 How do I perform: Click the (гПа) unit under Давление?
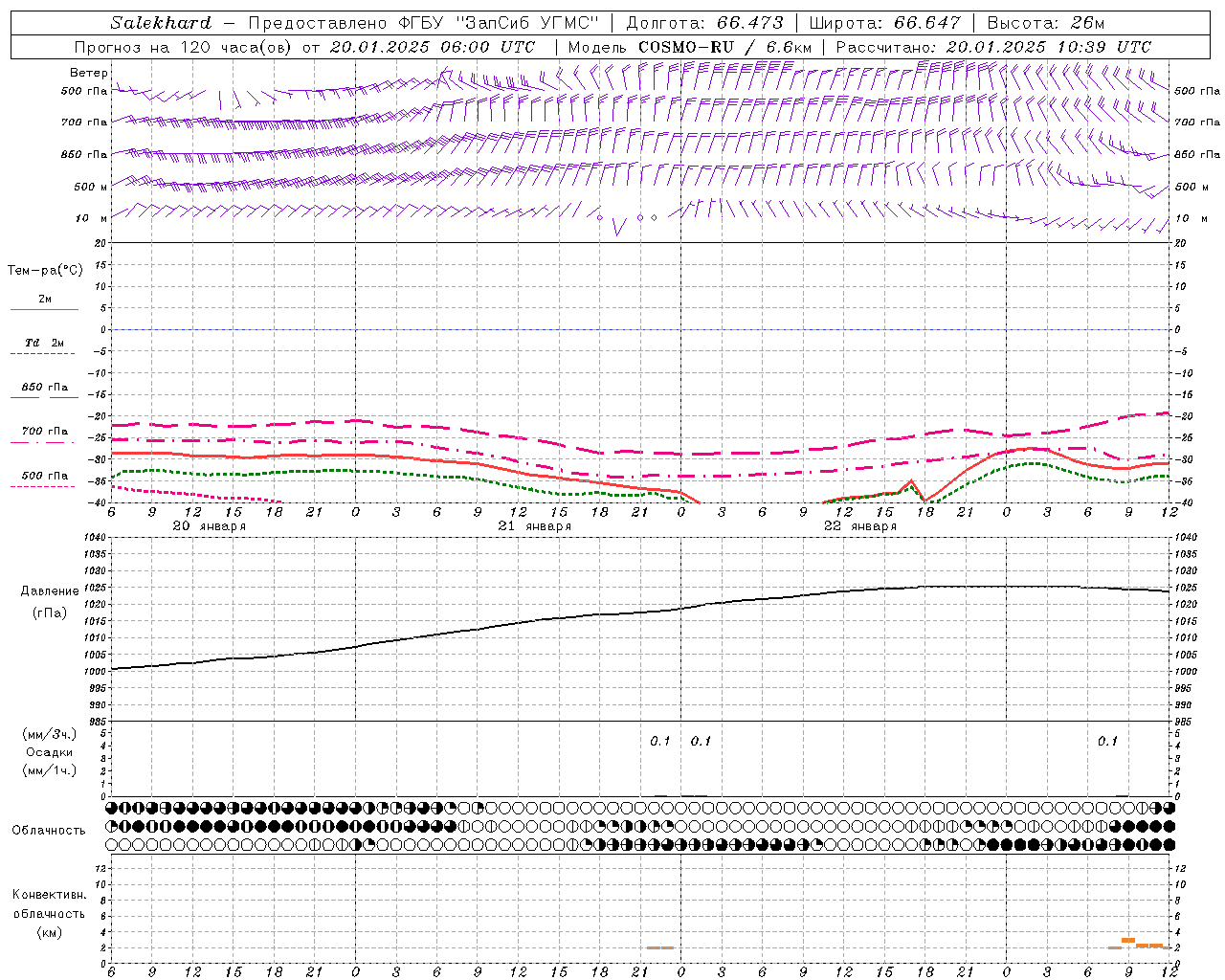pos(50,613)
